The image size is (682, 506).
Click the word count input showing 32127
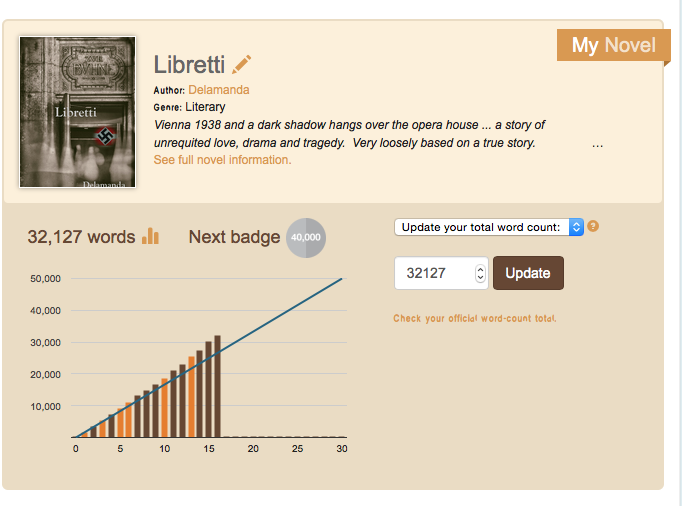click(441, 273)
